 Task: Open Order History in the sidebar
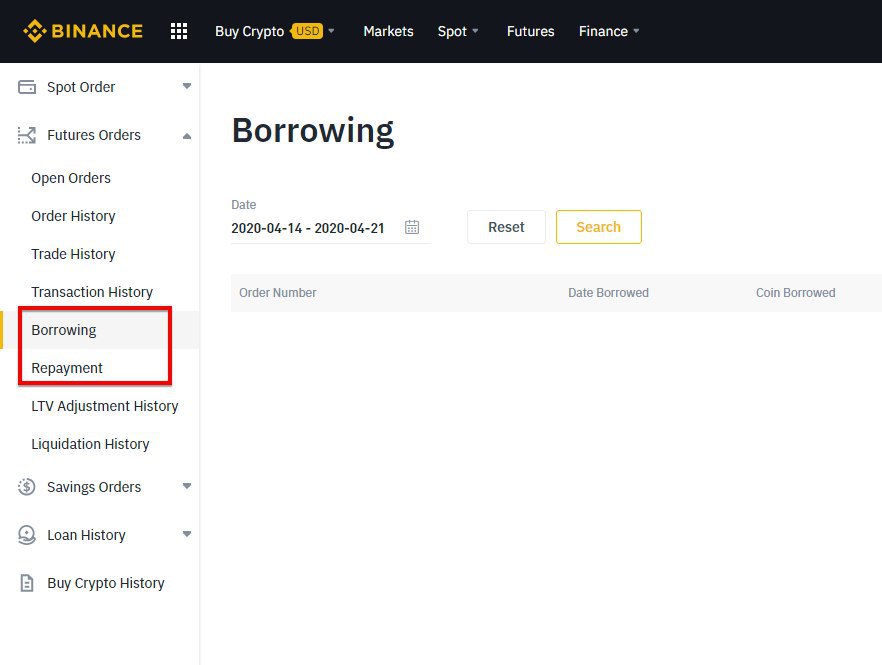click(73, 216)
